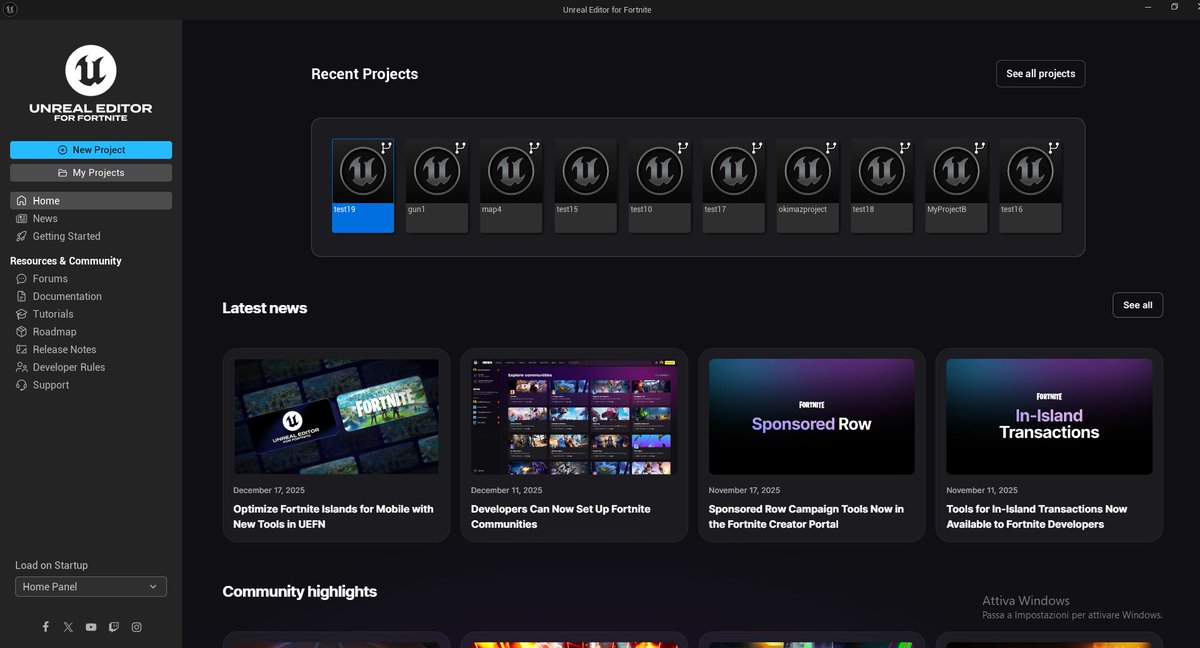Click the source control icon on gun1
The width and height of the screenshot is (1200, 648).
click(x=460, y=147)
